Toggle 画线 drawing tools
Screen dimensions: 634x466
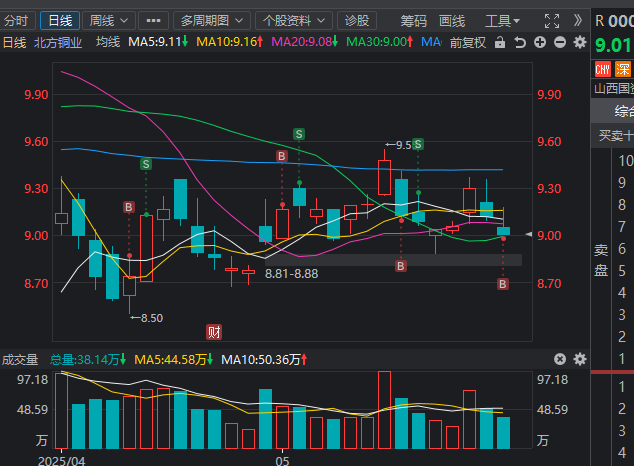tap(452, 20)
